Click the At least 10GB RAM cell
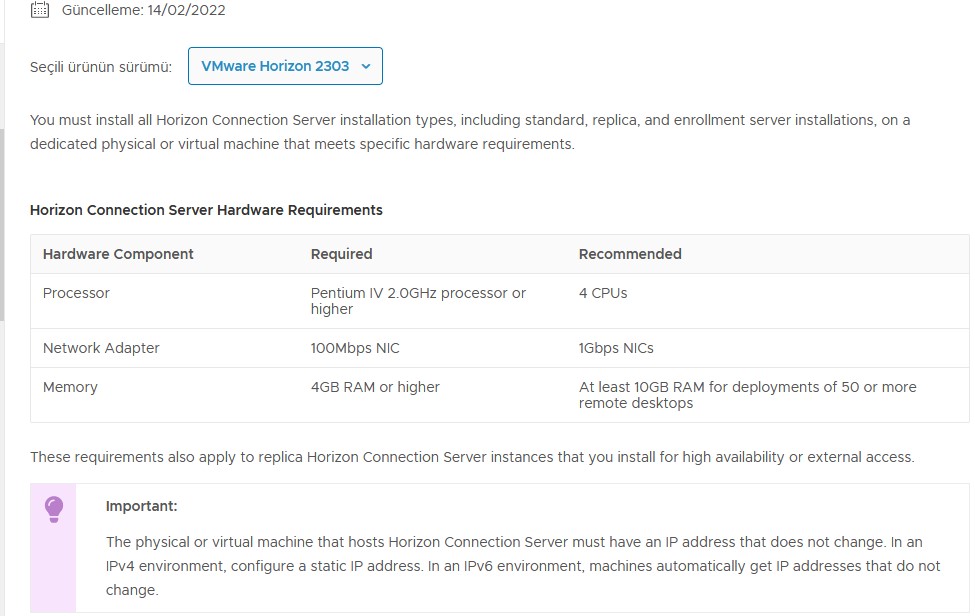This screenshot has width=975, height=616. pos(747,395)
